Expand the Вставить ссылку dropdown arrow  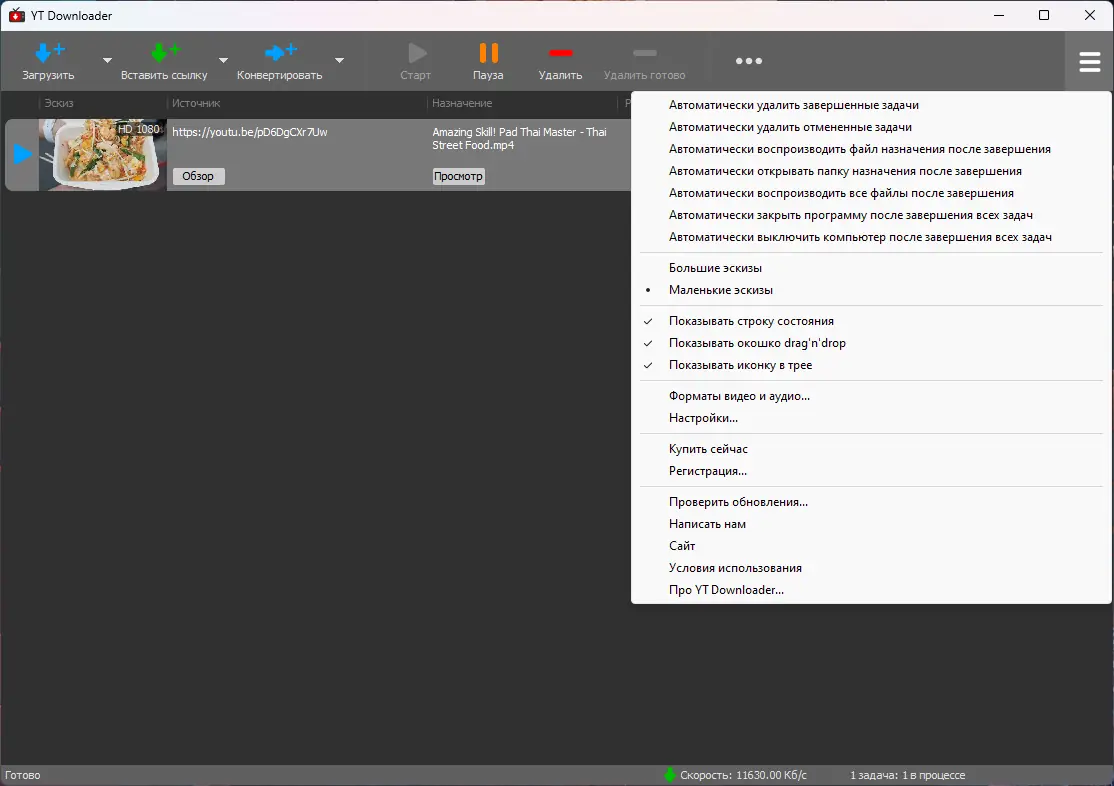coord(223,60)
